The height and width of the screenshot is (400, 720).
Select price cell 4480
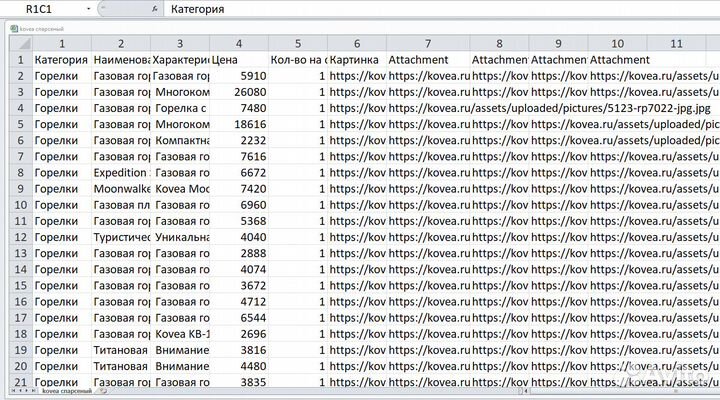pyautogui.click(x=239, y=366)
